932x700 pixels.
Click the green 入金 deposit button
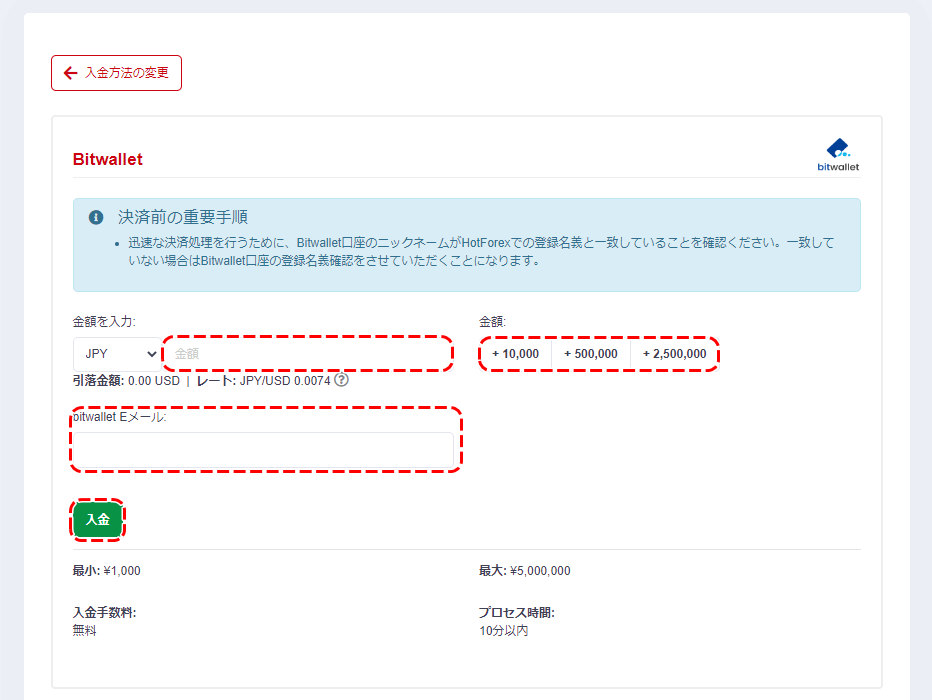click(97, 520)
